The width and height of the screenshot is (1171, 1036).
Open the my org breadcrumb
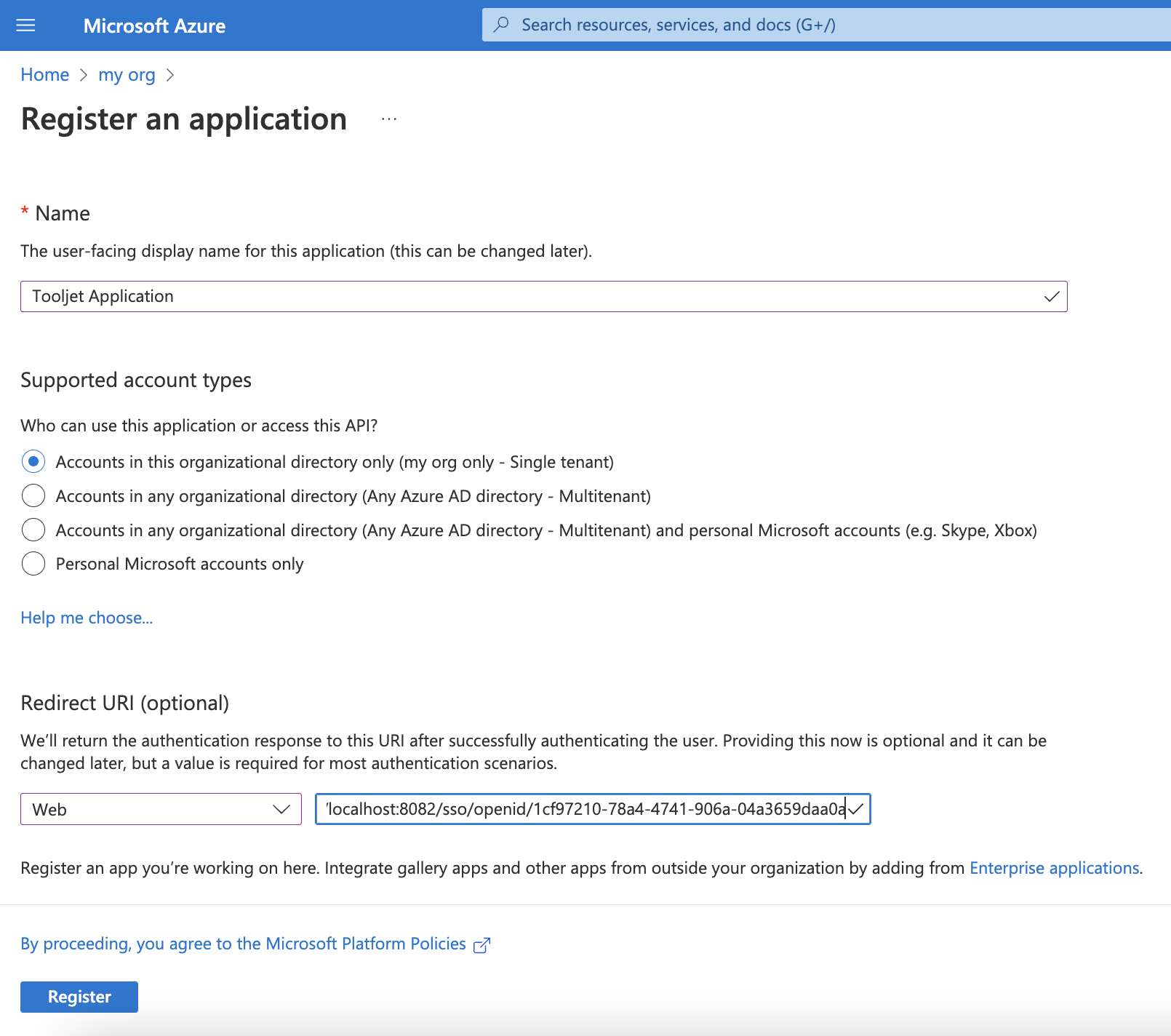point(127,75)
